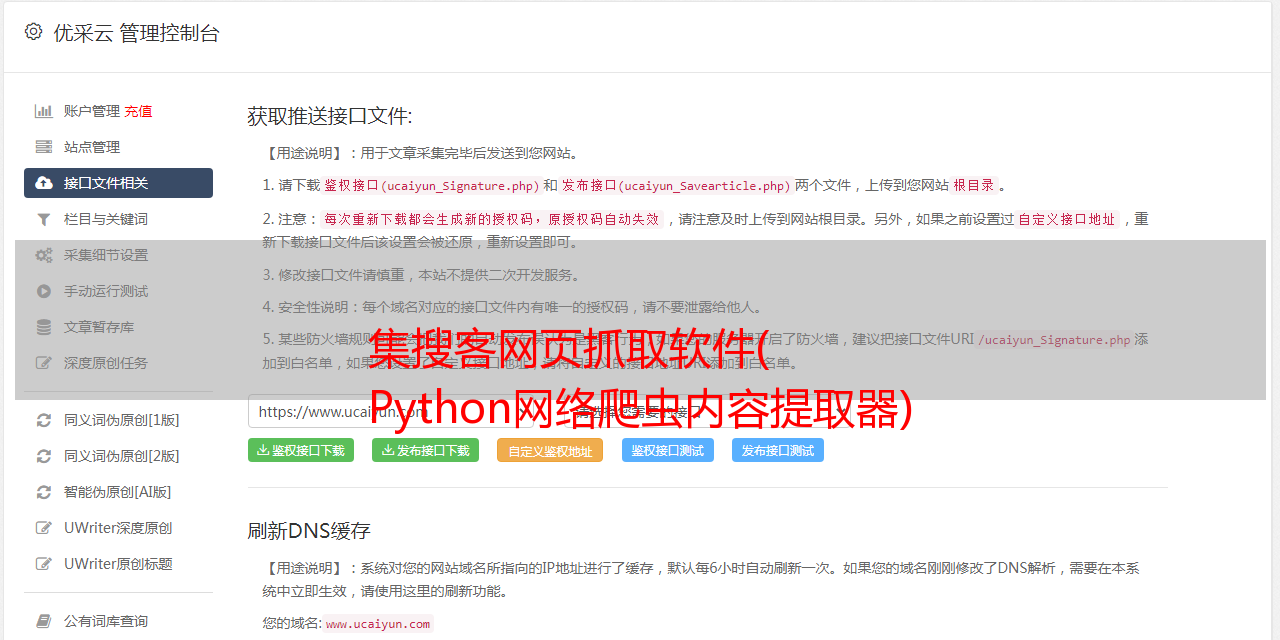This screenshot has height=640, width=1280.
Task: Click the cloud upload icon for 接口文件相关
Action: pyautogui.click(x=44, y=183)
